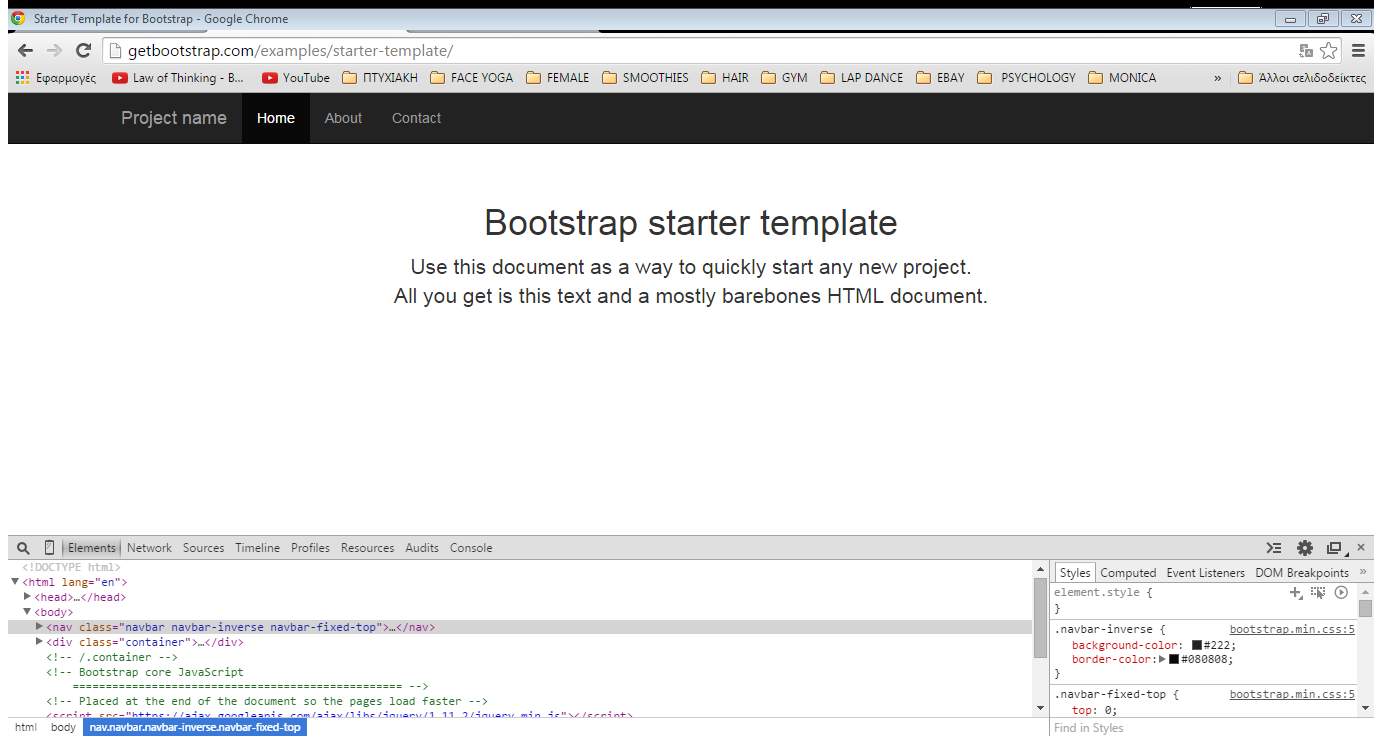The height and width of the screenshot is (744, 1382).
Task: Open bootstrap.min.css:5 link for .navbar-fixed-top
Action: (1292, 694)
